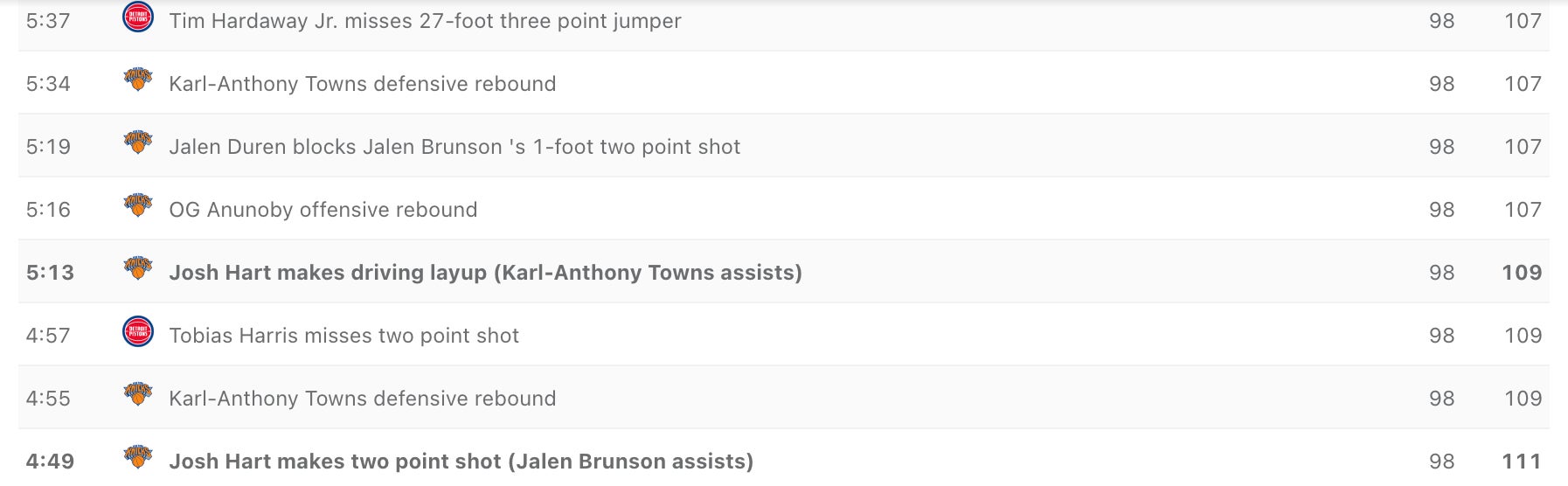Select the Knicks logo on the driving layup play
The image size is (1568, 486).
(138, 270)
